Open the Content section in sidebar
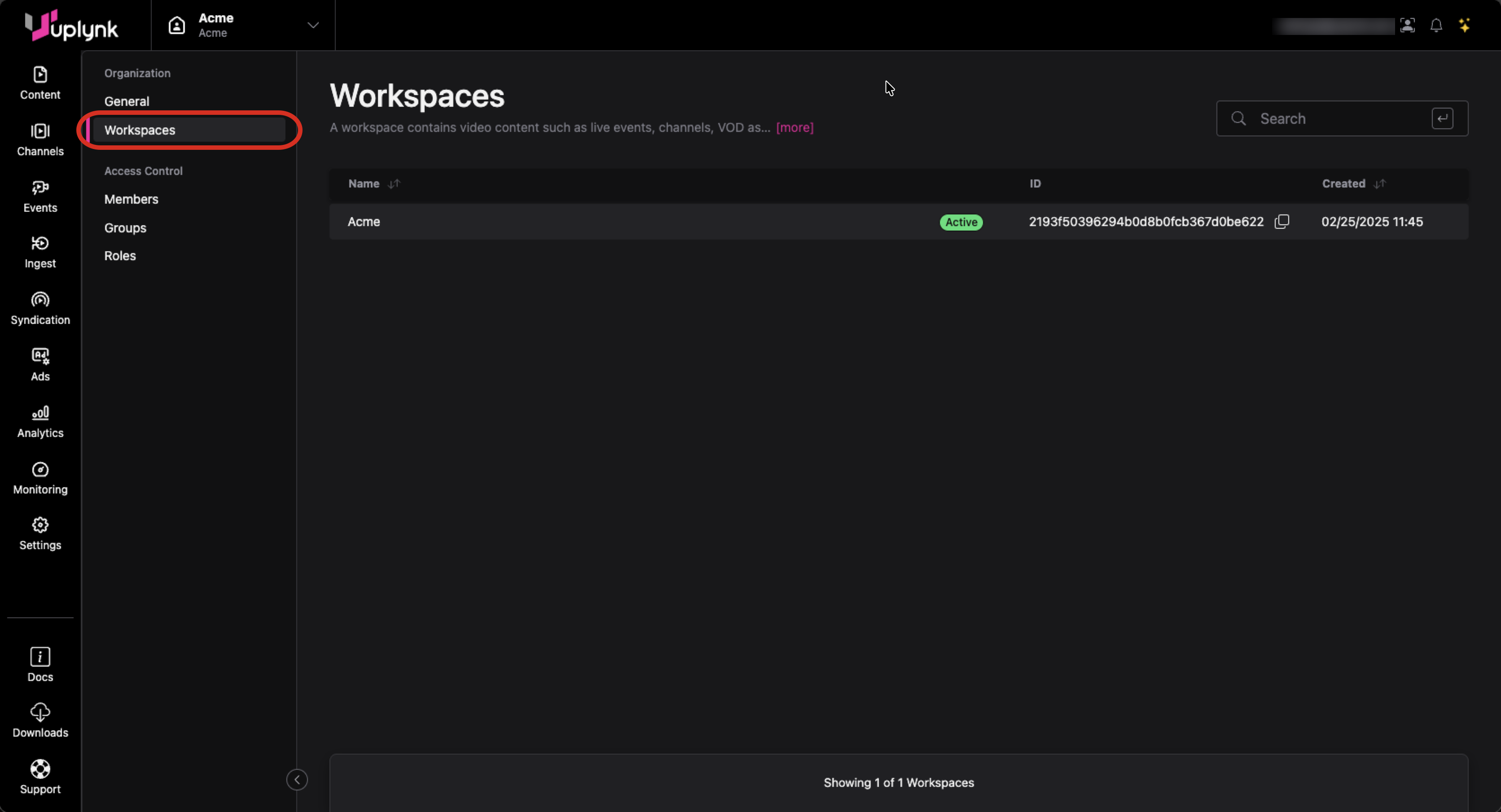Screen dimensions: 1501x812 [39, 83]
